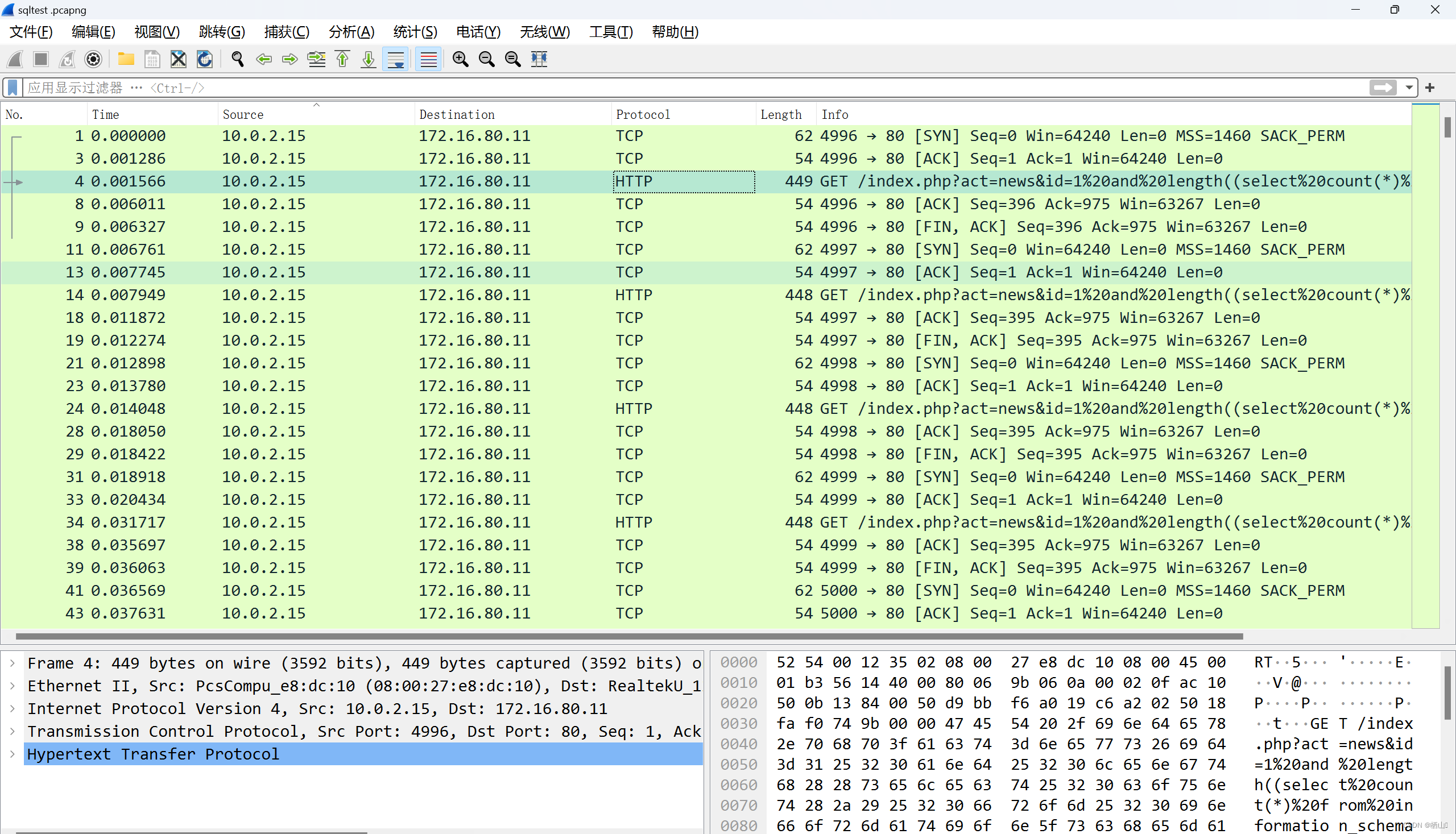The height and width of the screenshot is (834, 1456).
Task: Sort by the Destination column header
Action: (513, 115)
